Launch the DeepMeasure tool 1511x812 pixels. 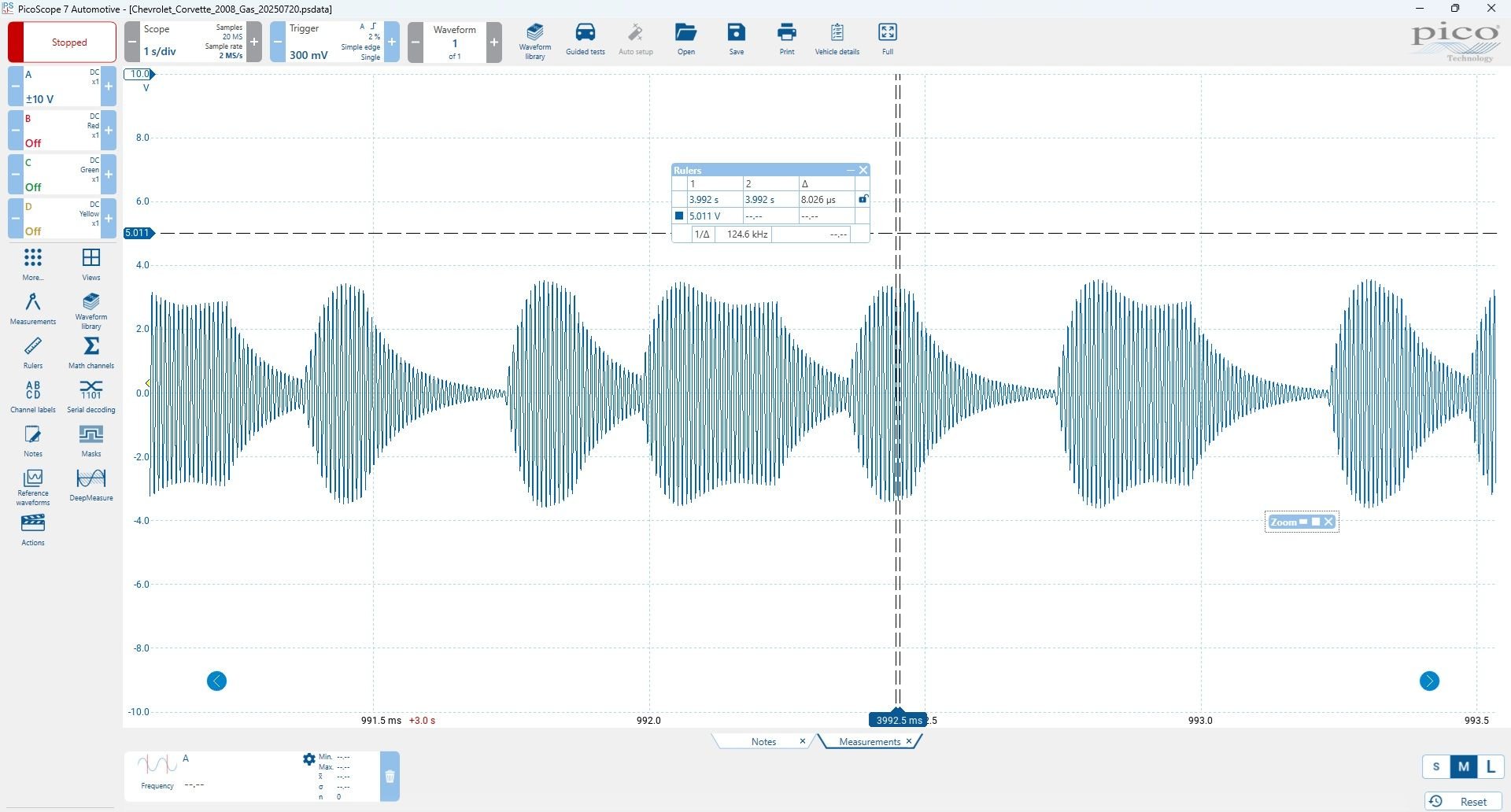coord(91,485)
